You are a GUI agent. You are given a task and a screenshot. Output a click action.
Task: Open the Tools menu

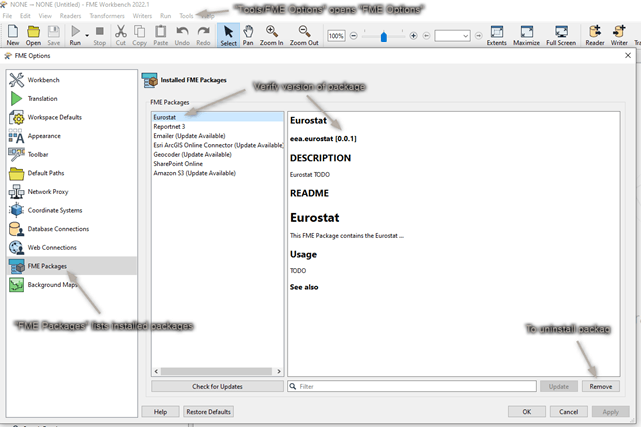coord(185,16)
